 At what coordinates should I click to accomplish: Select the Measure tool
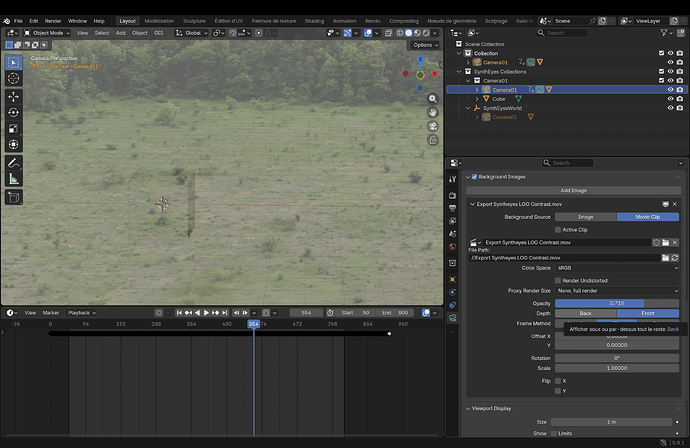tap(14, 179)
